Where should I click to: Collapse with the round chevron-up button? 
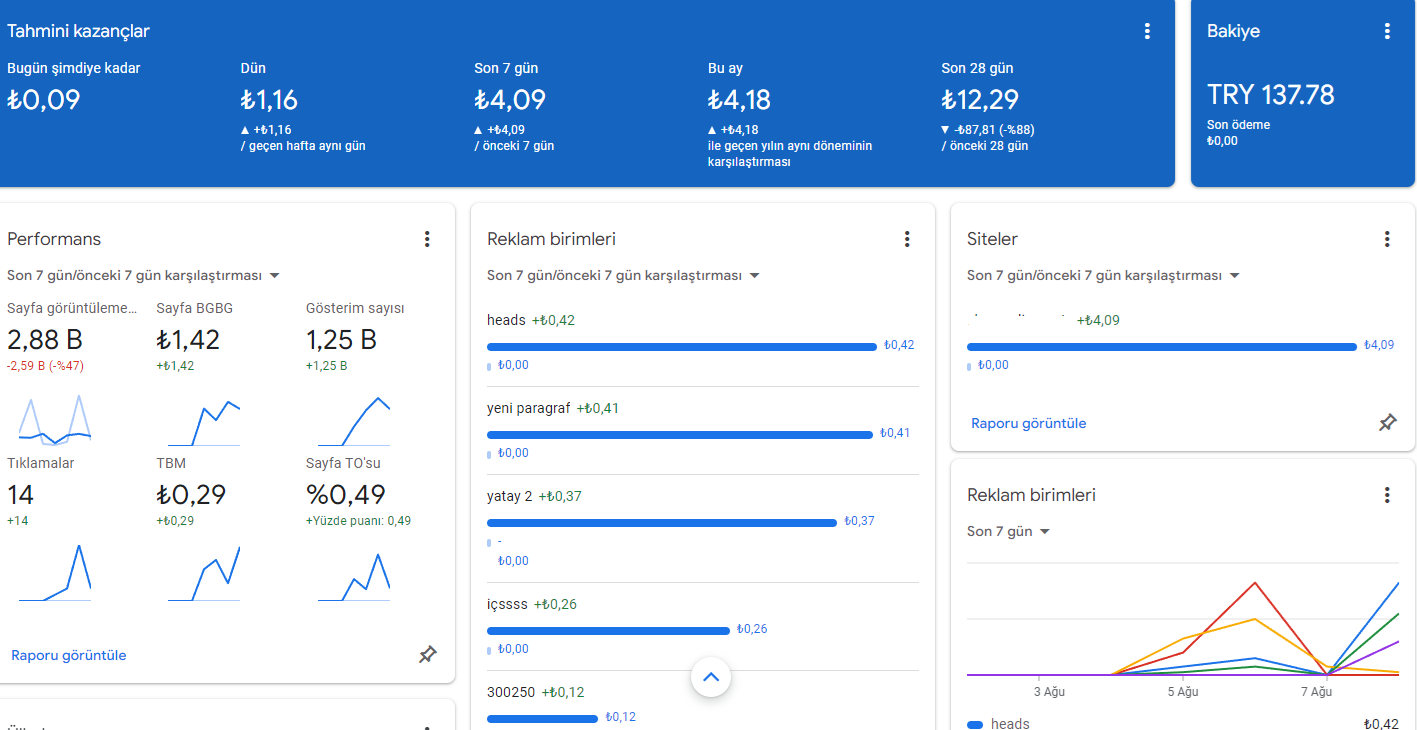click(x=711, y=677)
